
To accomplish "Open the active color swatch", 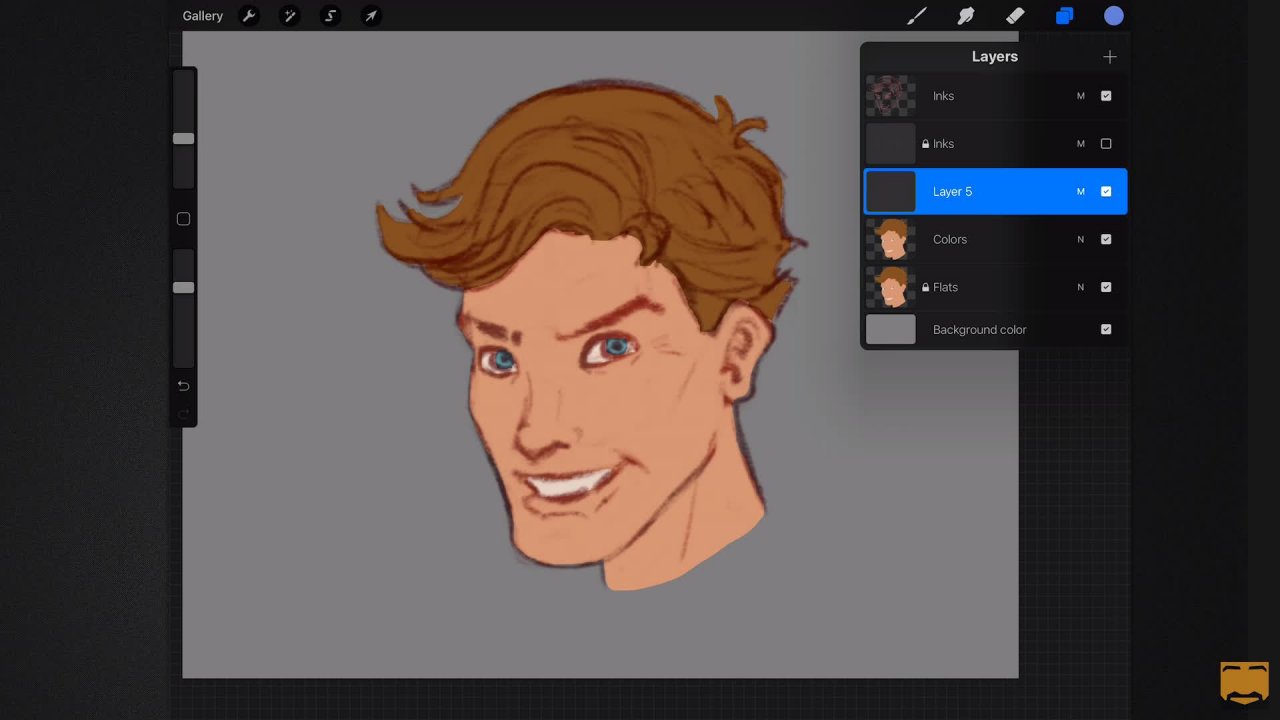I will (1113, 16).
